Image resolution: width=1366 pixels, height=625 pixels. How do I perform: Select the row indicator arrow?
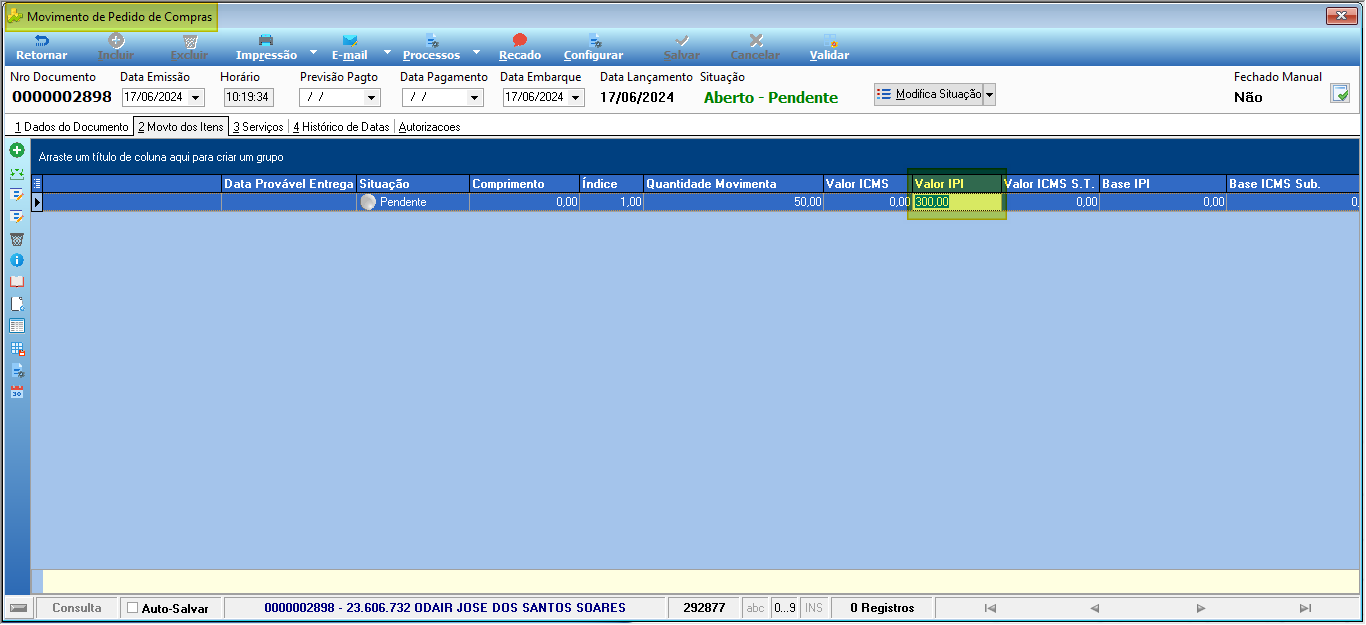pos(38,202)
